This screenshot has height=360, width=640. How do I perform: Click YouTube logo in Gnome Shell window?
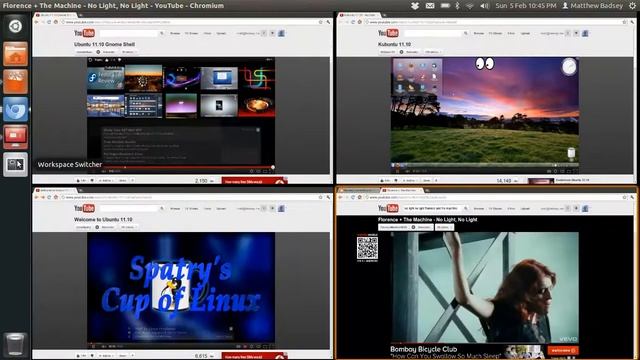84,33
